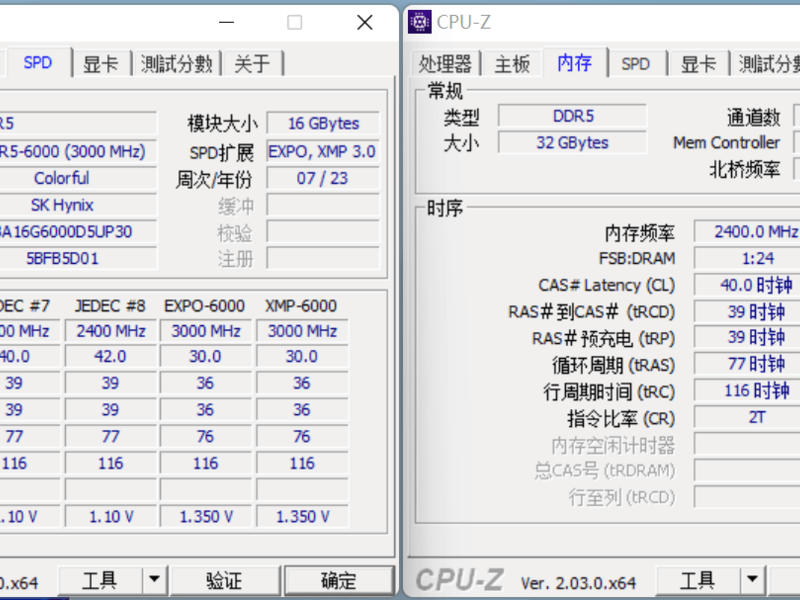Click the EXPO-6000 column header

205,306
